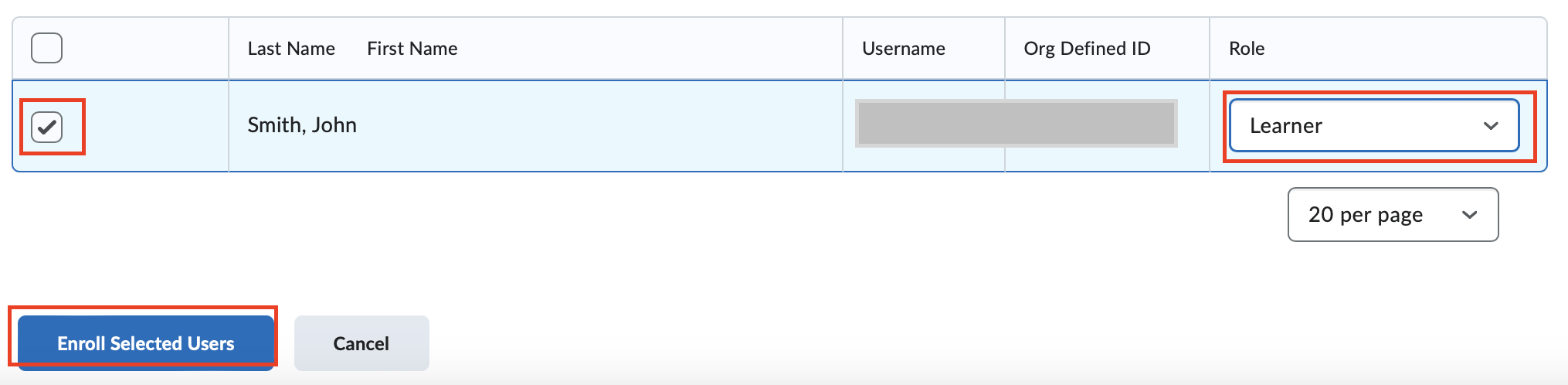Click the chevron arrow in Learner dropdown
The height and width of the screenshot is (385, 1568).
1491,125
